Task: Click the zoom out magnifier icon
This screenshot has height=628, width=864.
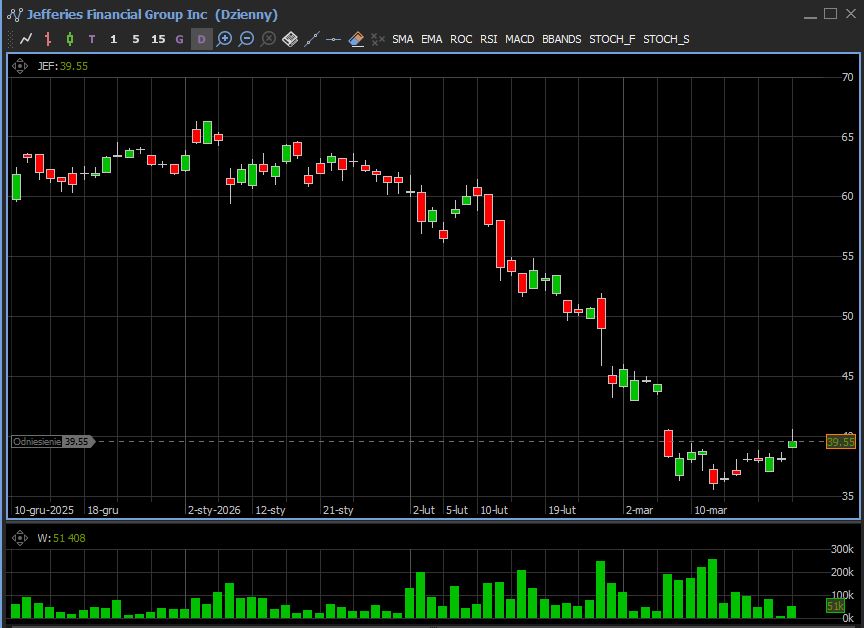Action: [x=246, y=39]
